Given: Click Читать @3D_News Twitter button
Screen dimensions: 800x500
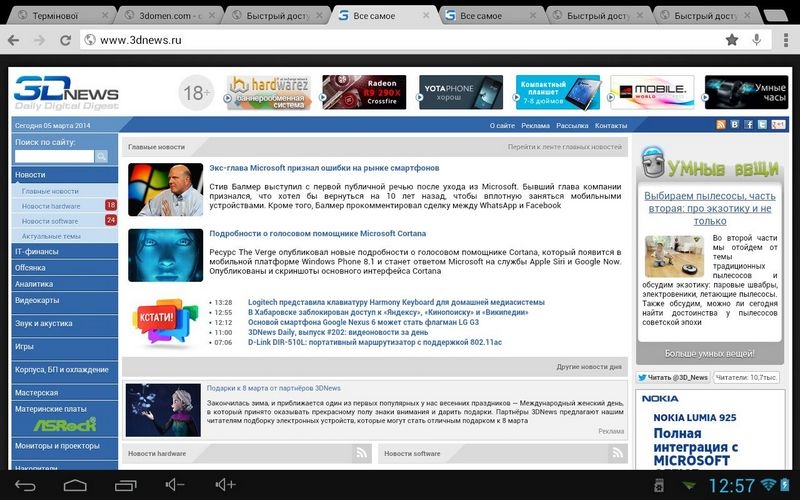Looking at the screenshot, I should (673, 377).
